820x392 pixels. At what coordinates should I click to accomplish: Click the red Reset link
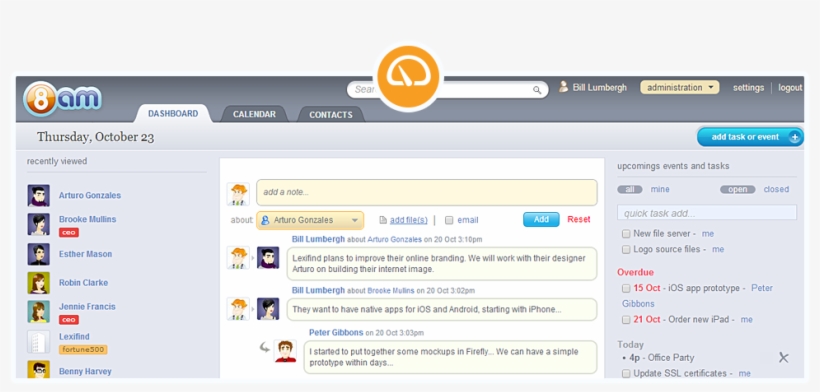point(579,220)
